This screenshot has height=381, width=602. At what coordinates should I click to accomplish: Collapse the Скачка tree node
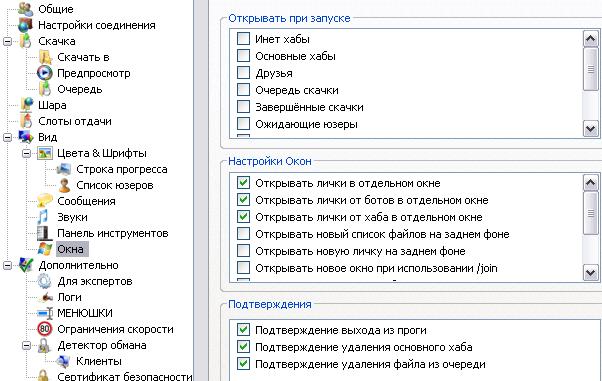[x=7, y=41]
